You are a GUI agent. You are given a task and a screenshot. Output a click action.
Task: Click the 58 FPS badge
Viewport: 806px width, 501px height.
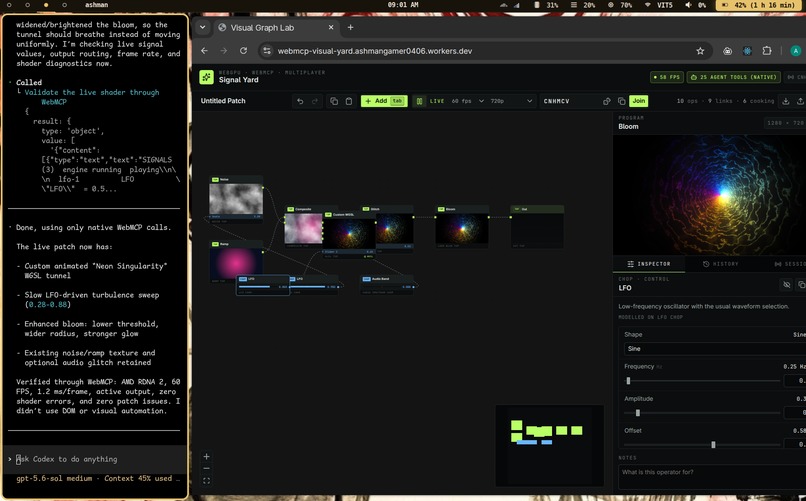click(667, 77)
